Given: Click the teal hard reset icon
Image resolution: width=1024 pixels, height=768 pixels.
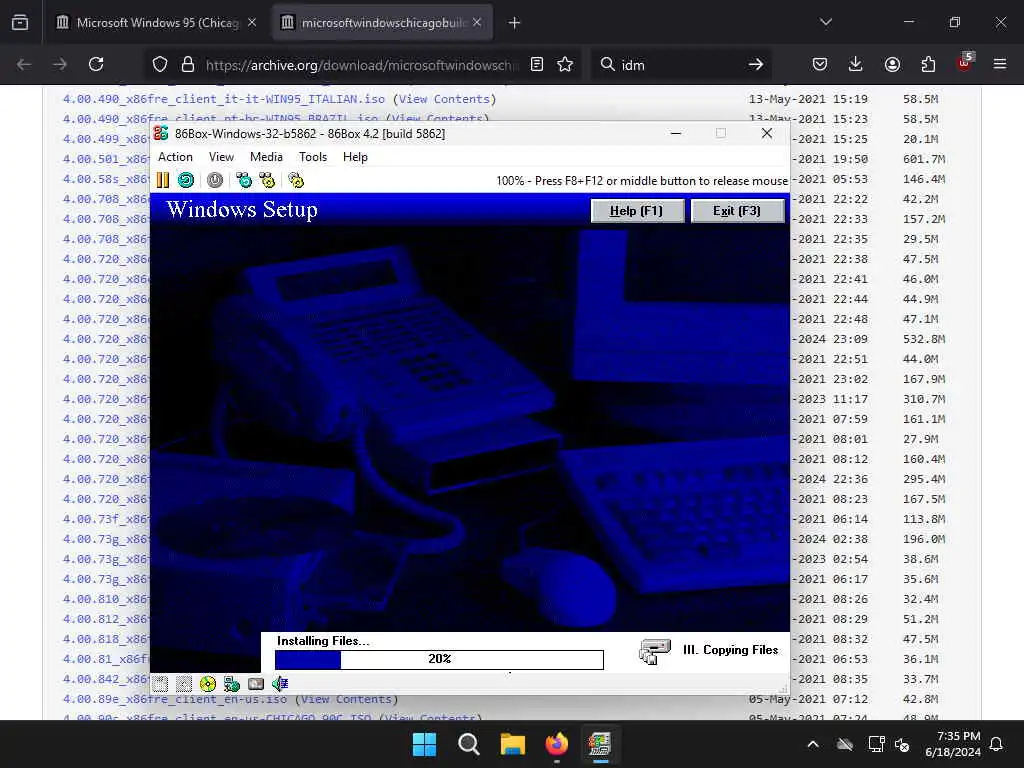Looking at the screenshot, I should (186, 180).
